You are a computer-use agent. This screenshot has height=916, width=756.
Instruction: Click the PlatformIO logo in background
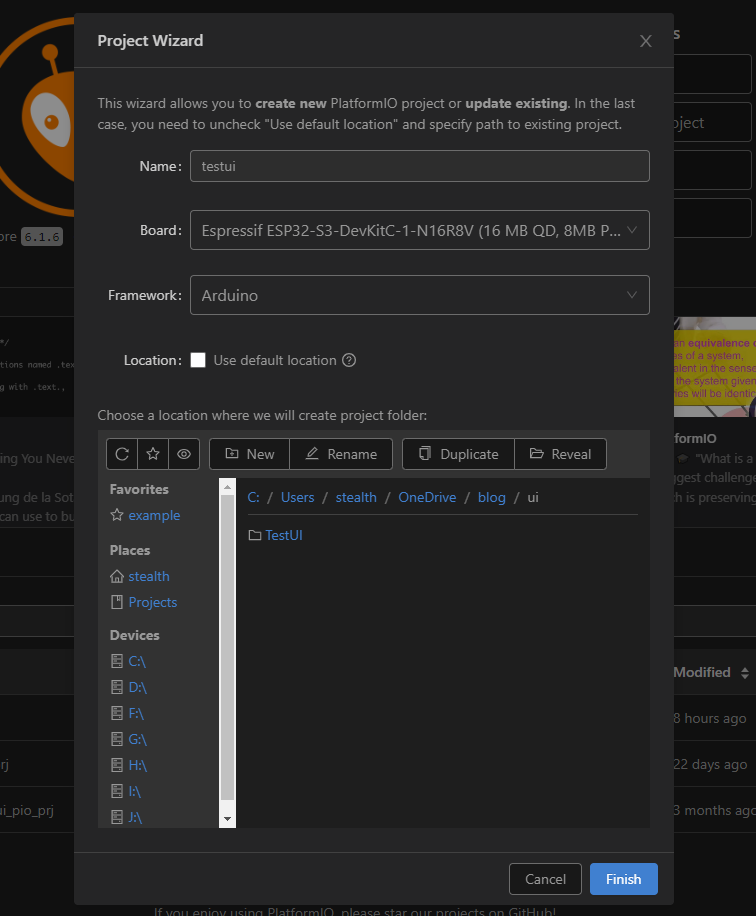click(37, 117)
